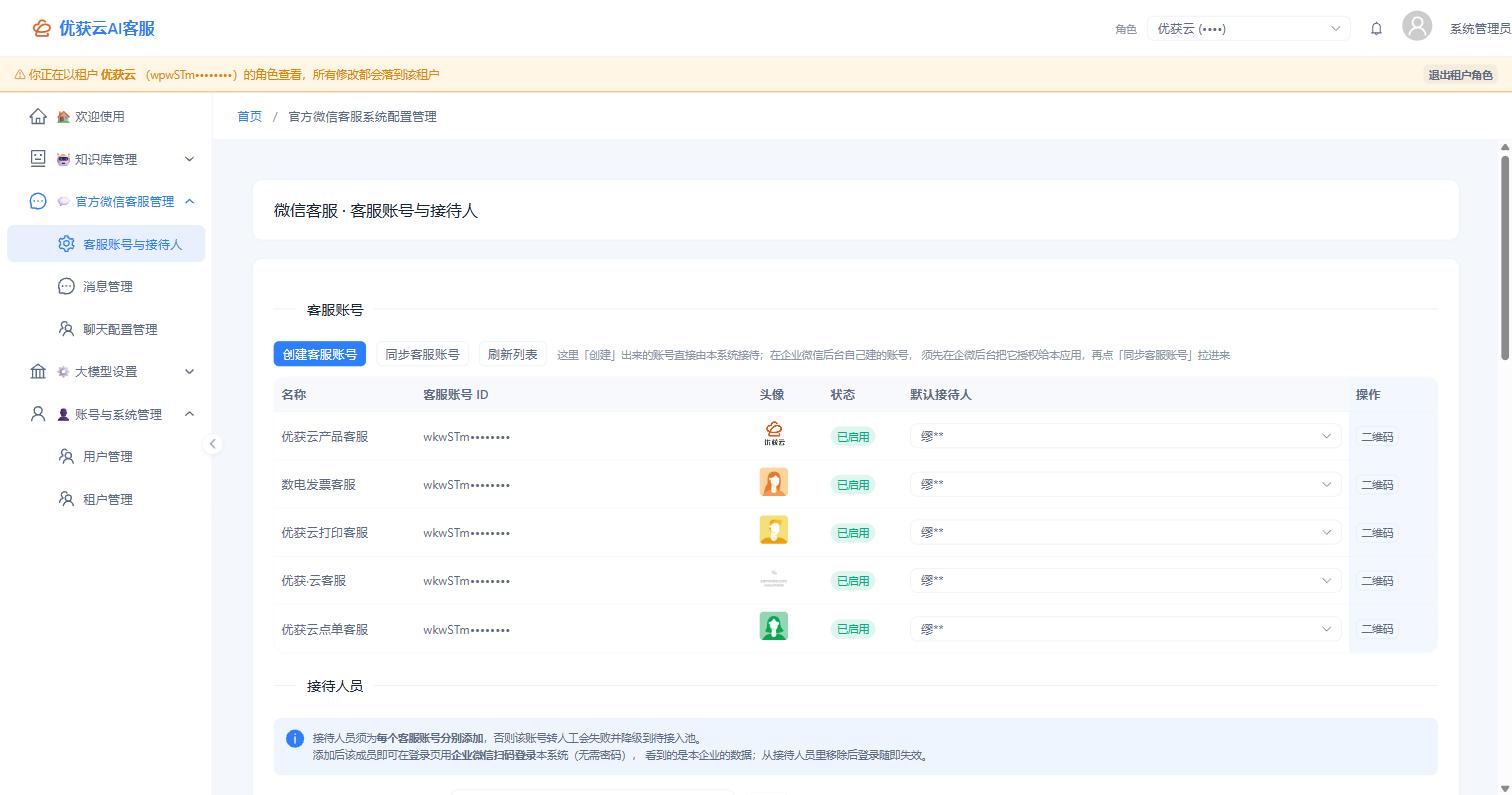
Task: Go to 客服账号与接待人 page
Action: coord(106,244)
